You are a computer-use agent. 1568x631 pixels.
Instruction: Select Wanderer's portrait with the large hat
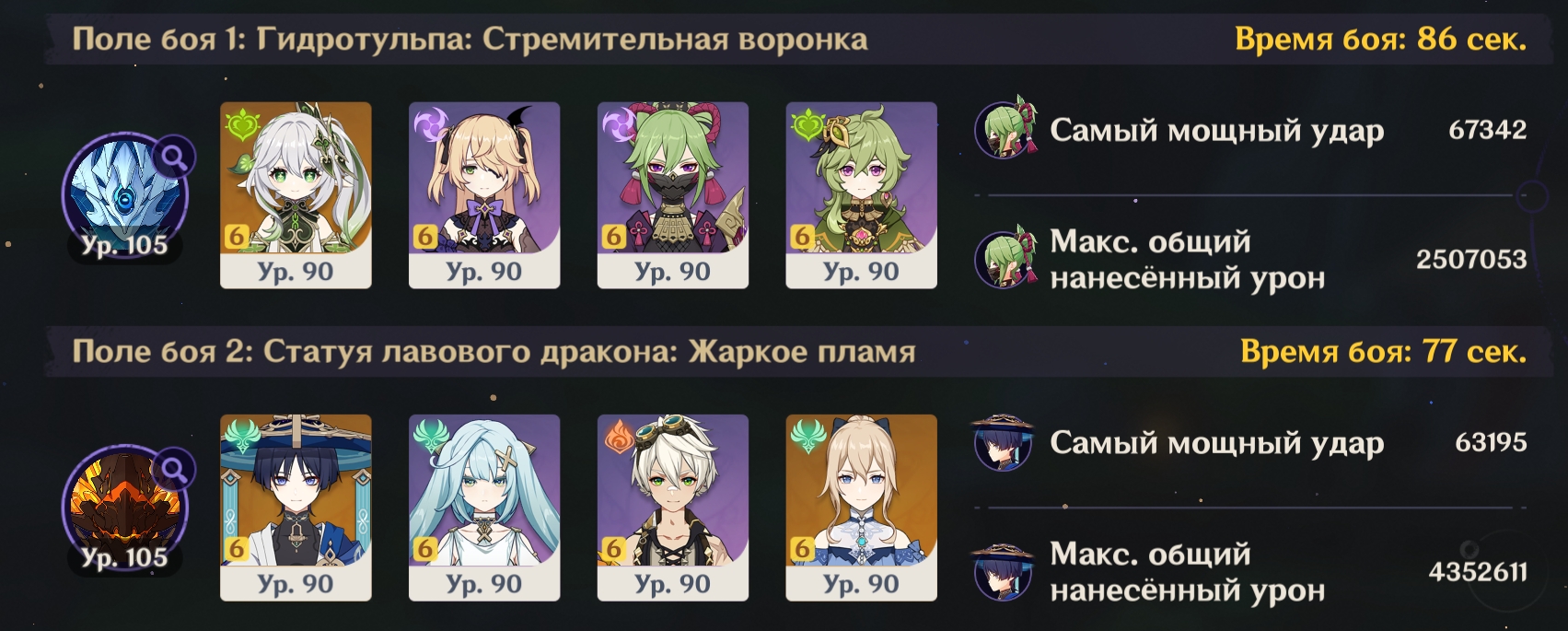[x=296, y=508]
